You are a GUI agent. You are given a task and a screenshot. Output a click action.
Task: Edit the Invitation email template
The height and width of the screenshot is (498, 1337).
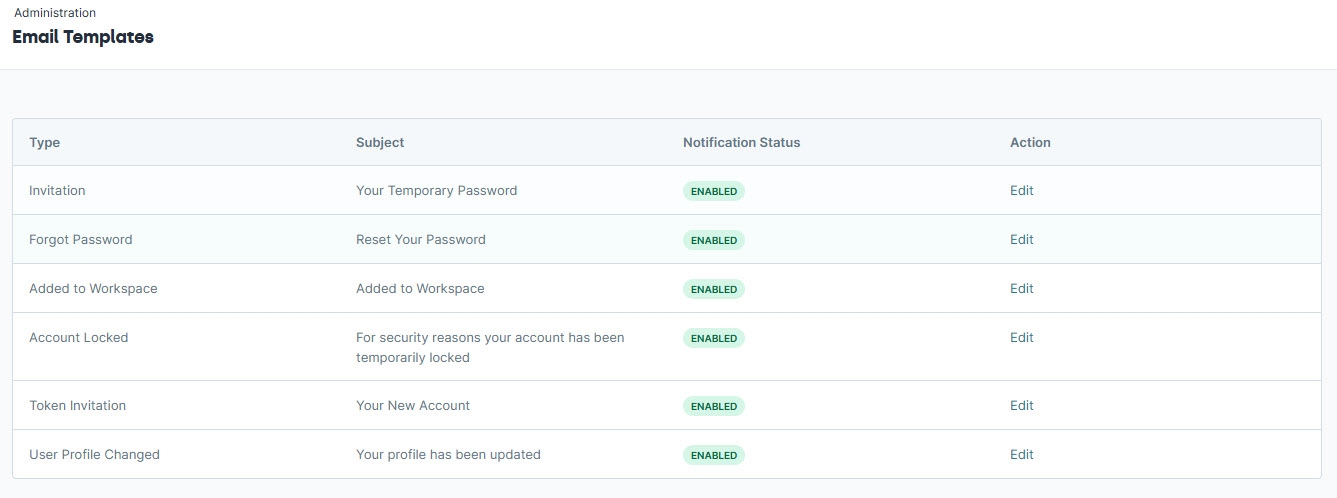click(x=1021, y=190)
